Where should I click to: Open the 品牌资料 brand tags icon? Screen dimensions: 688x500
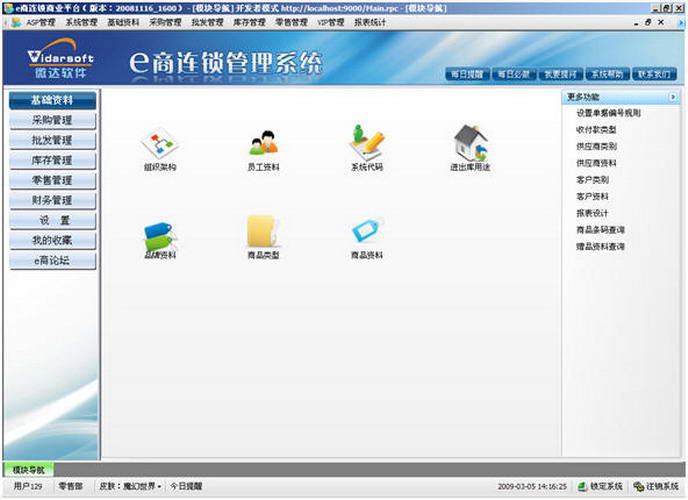(160, 237)
